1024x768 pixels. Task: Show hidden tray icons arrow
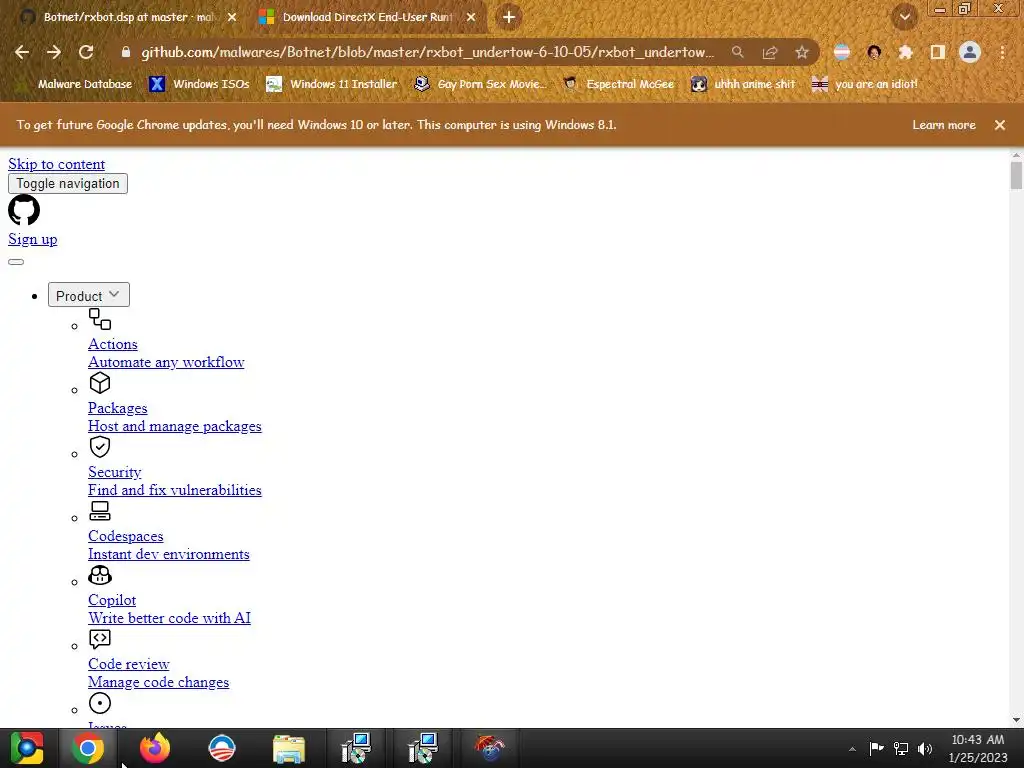pos(852,749)
